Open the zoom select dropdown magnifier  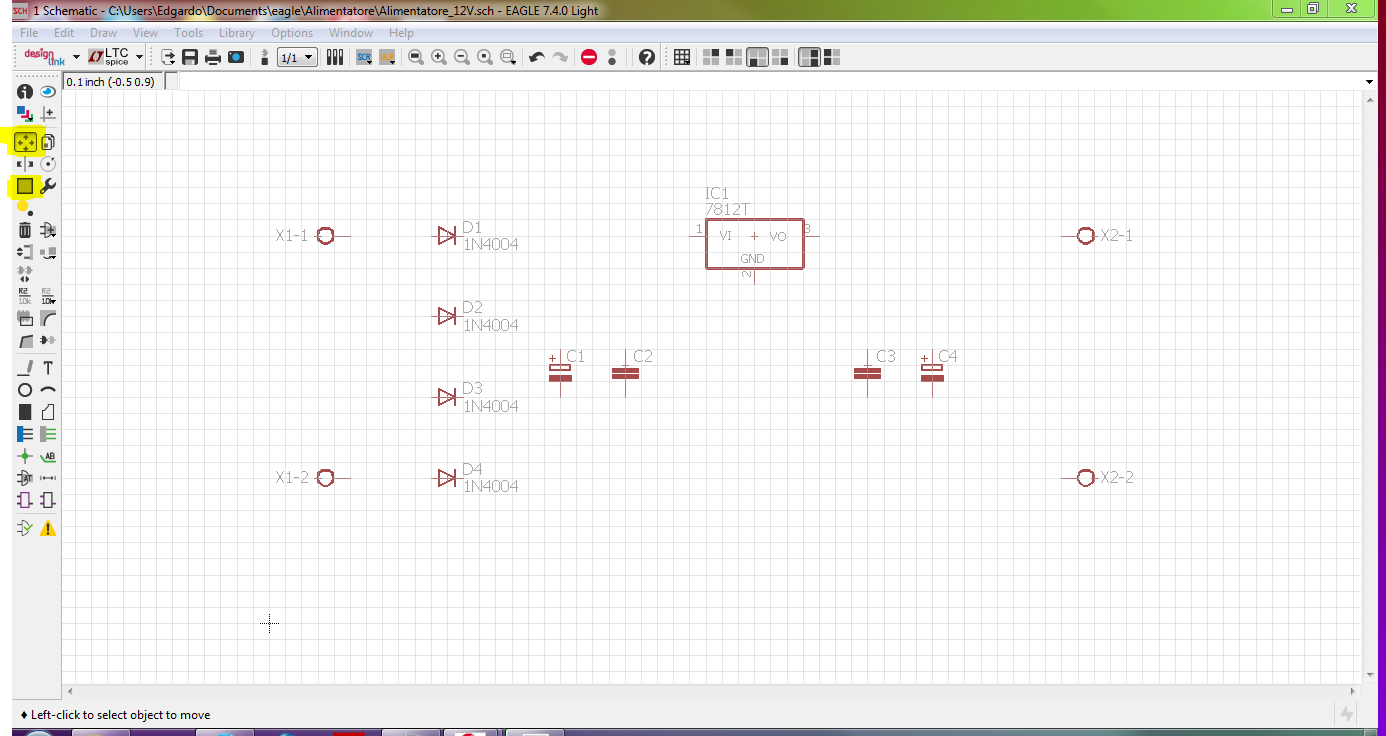pyautogui.click(x=508, y=57)
